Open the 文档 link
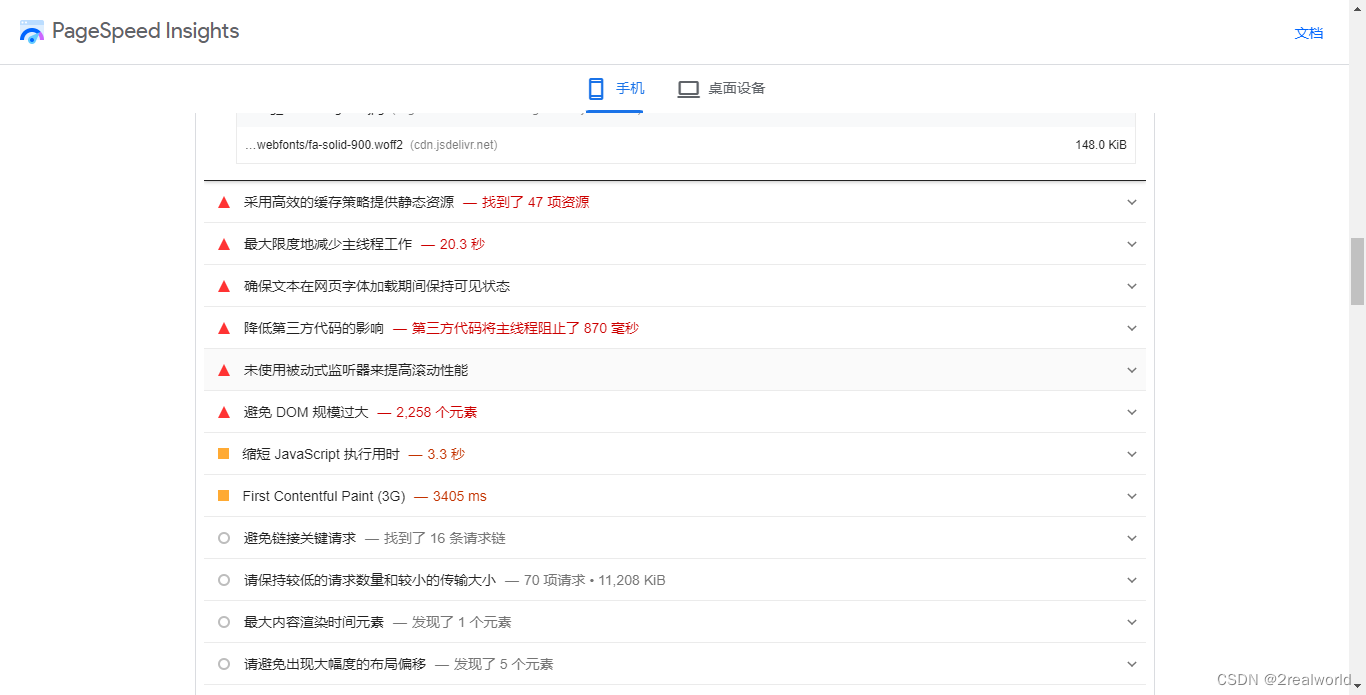The width and height of the screenshot is (1366, 695). 1308,32
